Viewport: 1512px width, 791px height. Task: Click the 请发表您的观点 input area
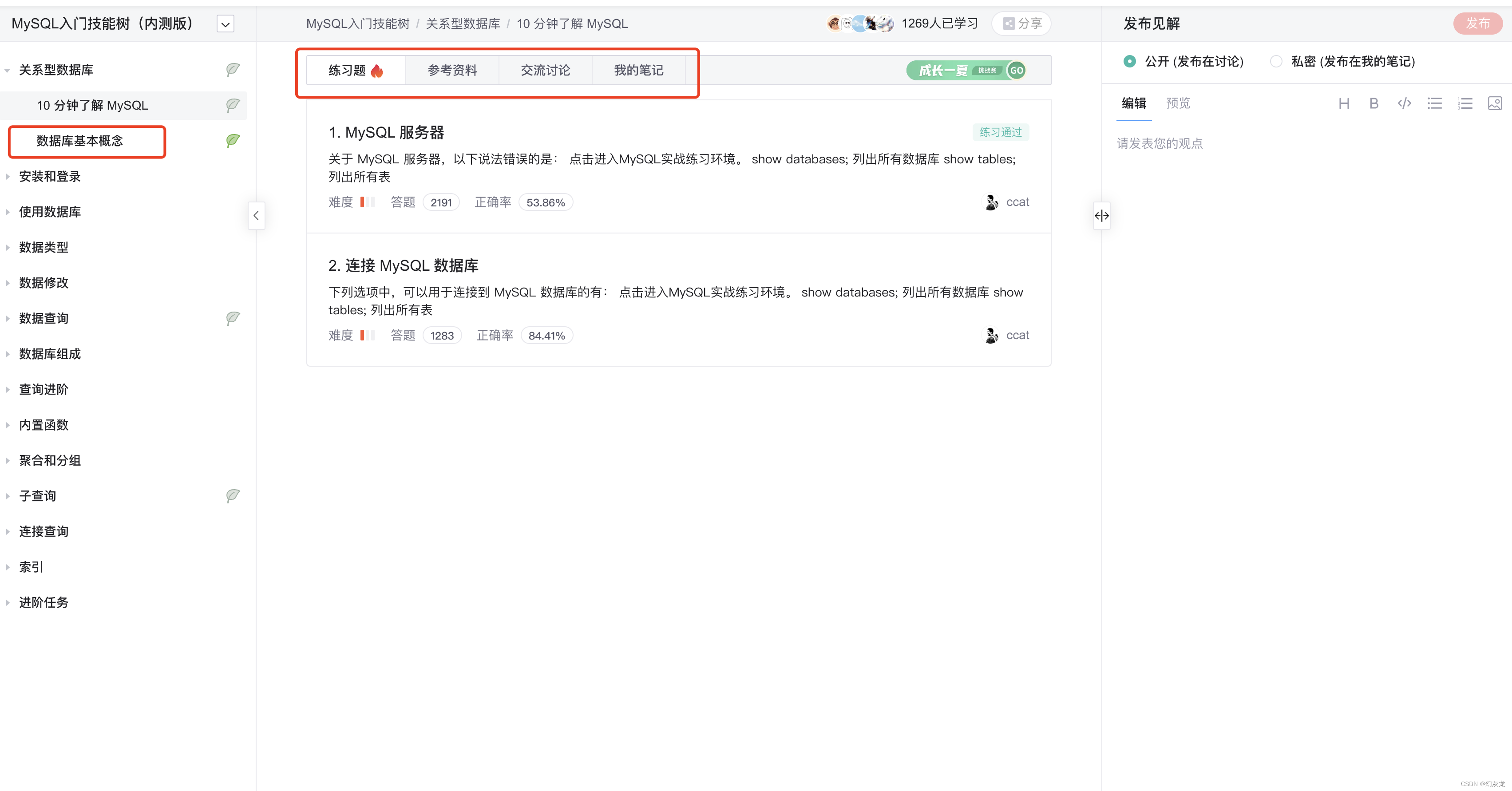[x=1158, y=142]
